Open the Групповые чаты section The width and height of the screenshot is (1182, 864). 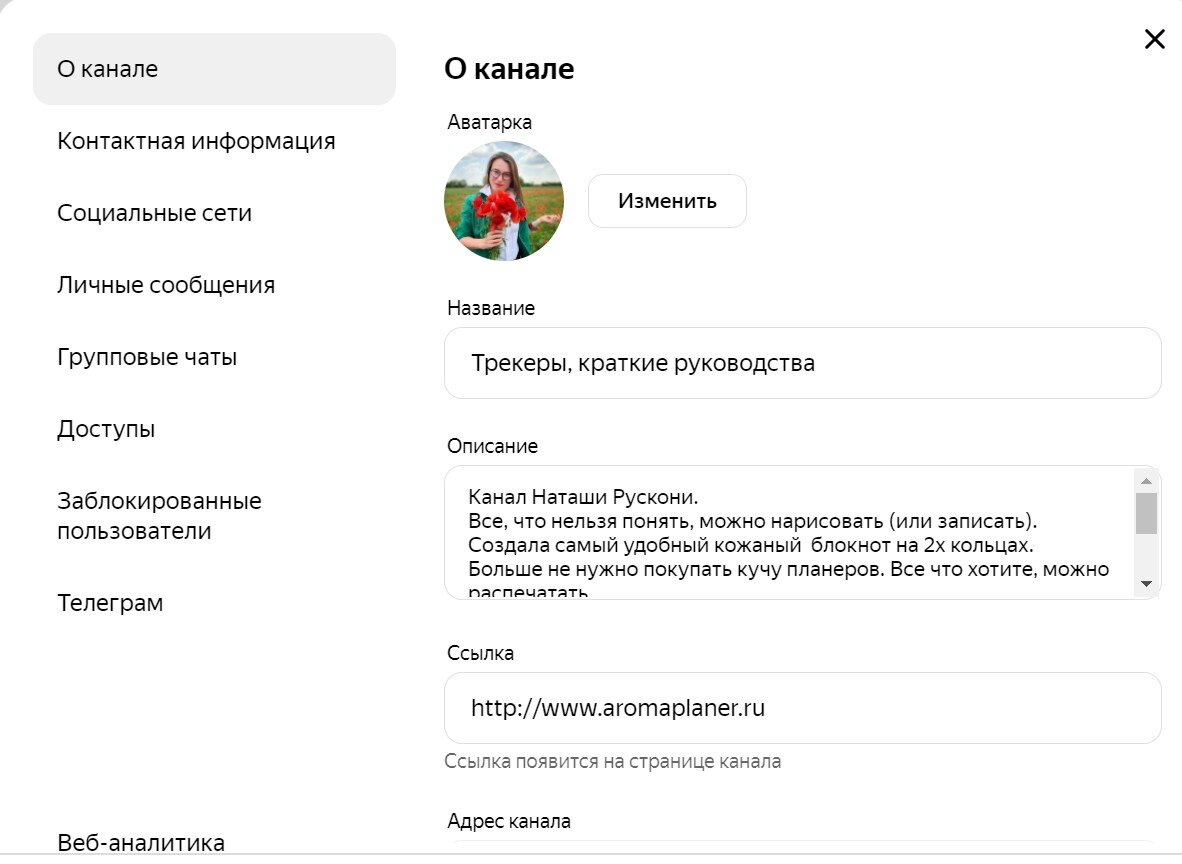147,356
